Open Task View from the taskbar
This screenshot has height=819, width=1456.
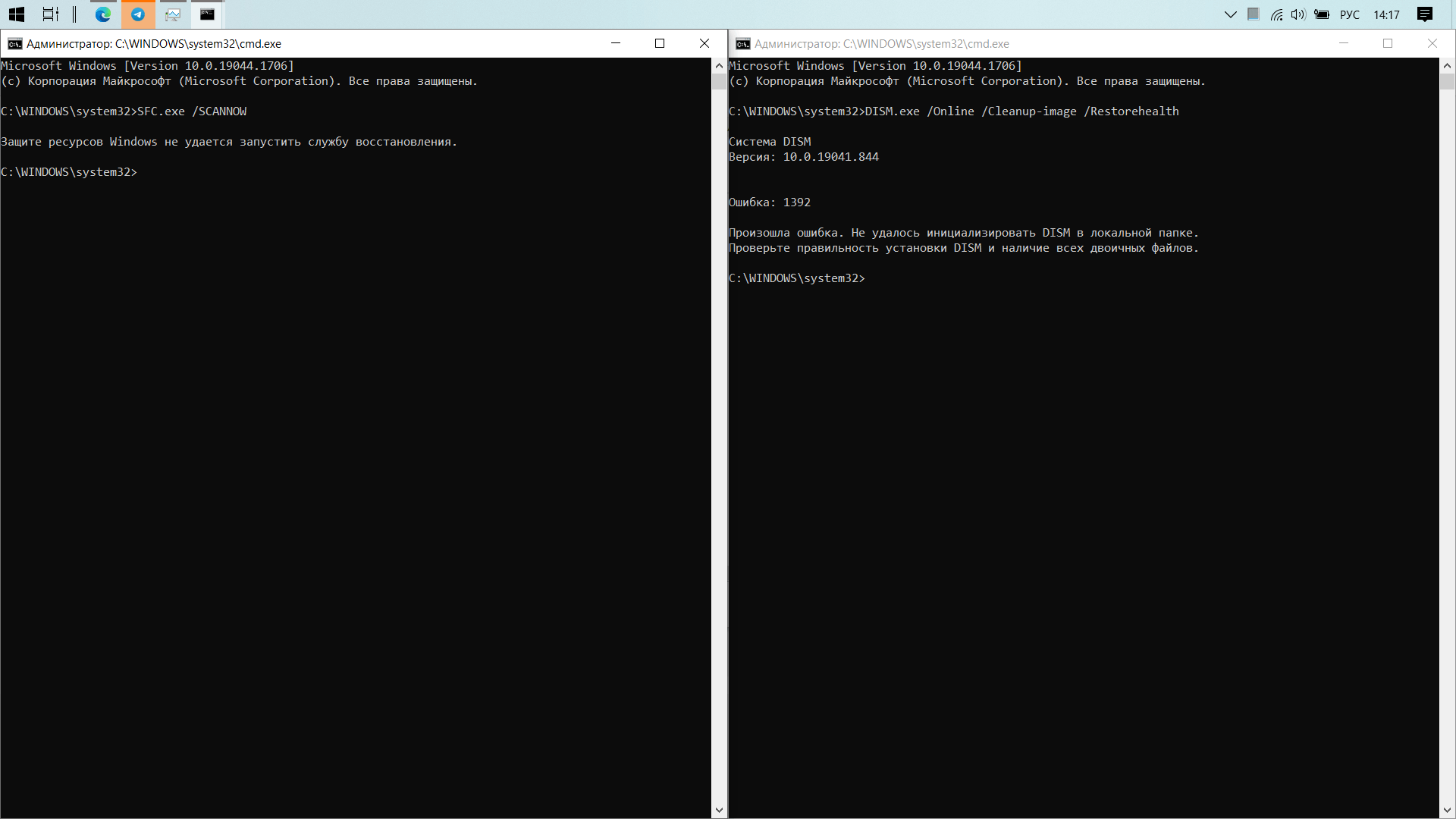click(50, 14)
